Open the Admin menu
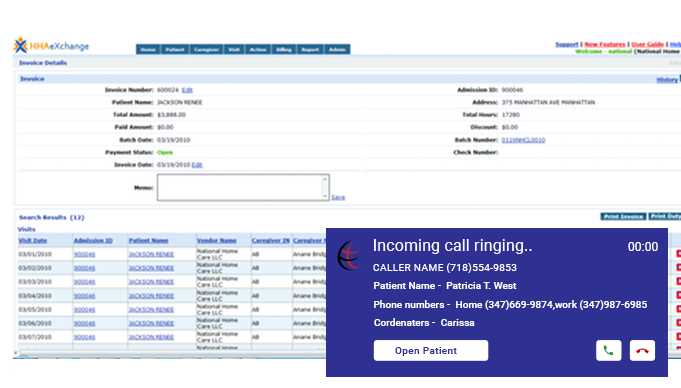The width and height of the screenshot is (681, 388). pos(337,50)
